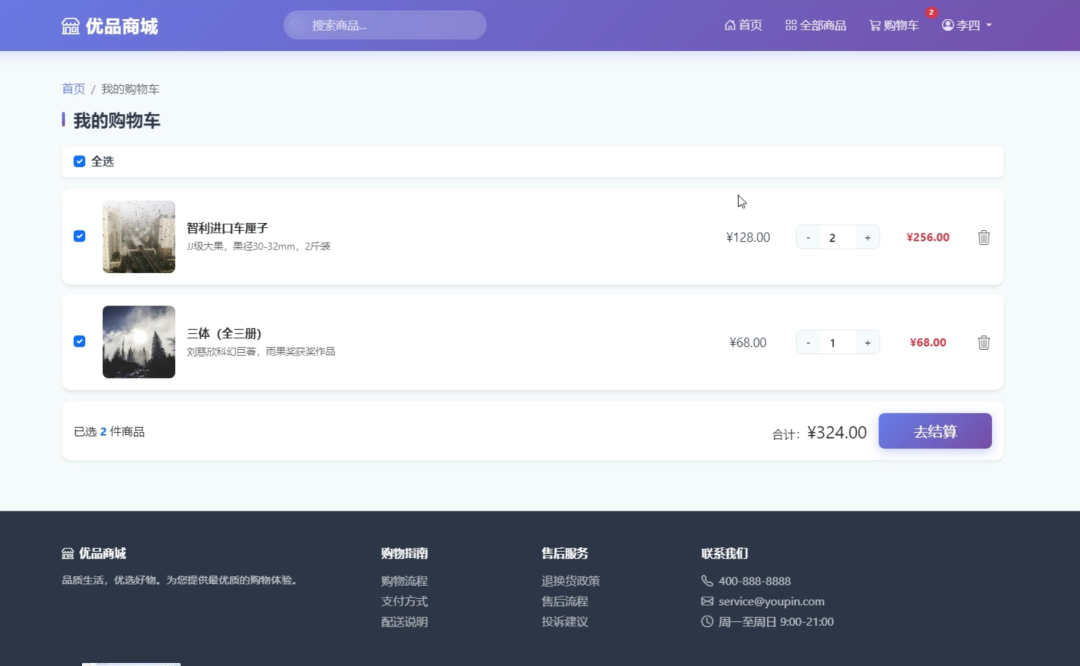Screen dimensions: 1080x666
Task: Uncheck the 三体（全三册） item checkbox
Action: [79, 342]
